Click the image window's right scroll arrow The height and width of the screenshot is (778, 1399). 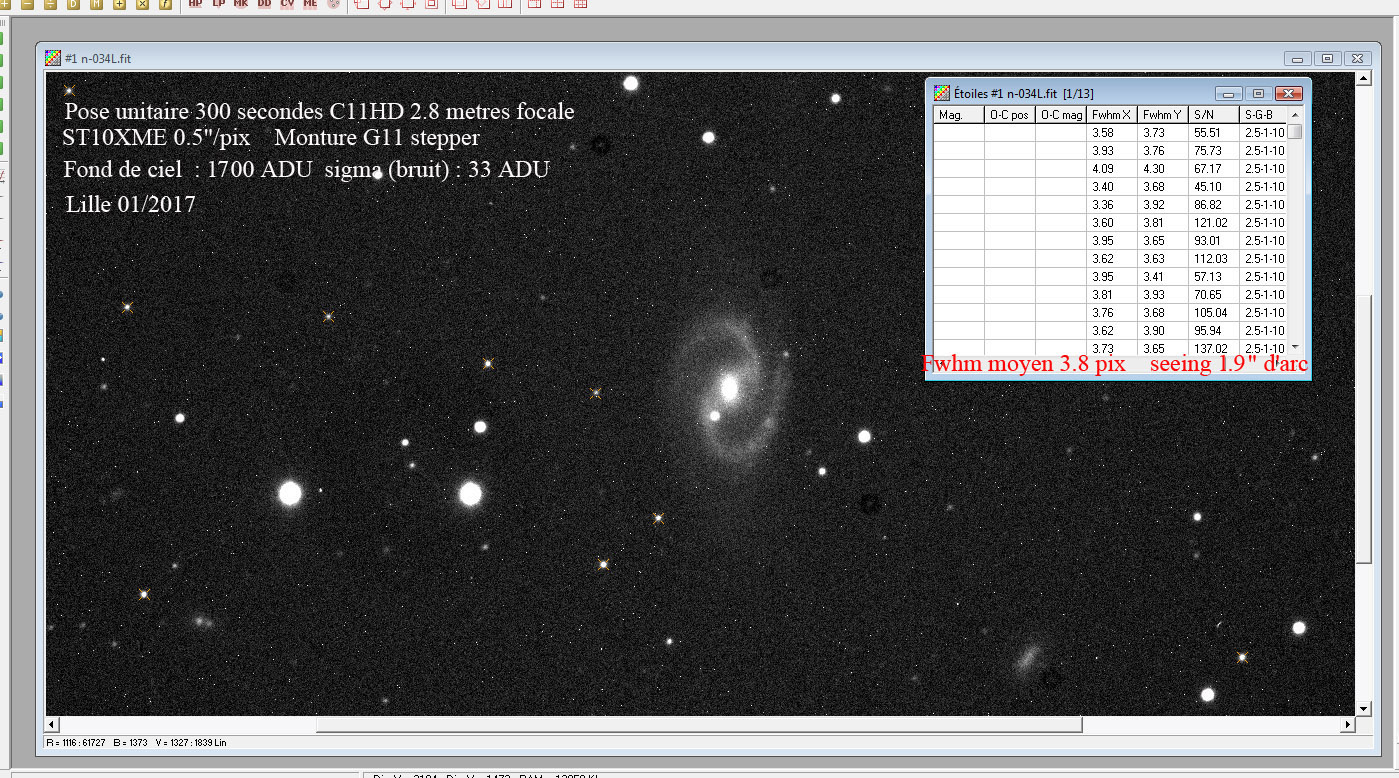(x=1348, y=724)
